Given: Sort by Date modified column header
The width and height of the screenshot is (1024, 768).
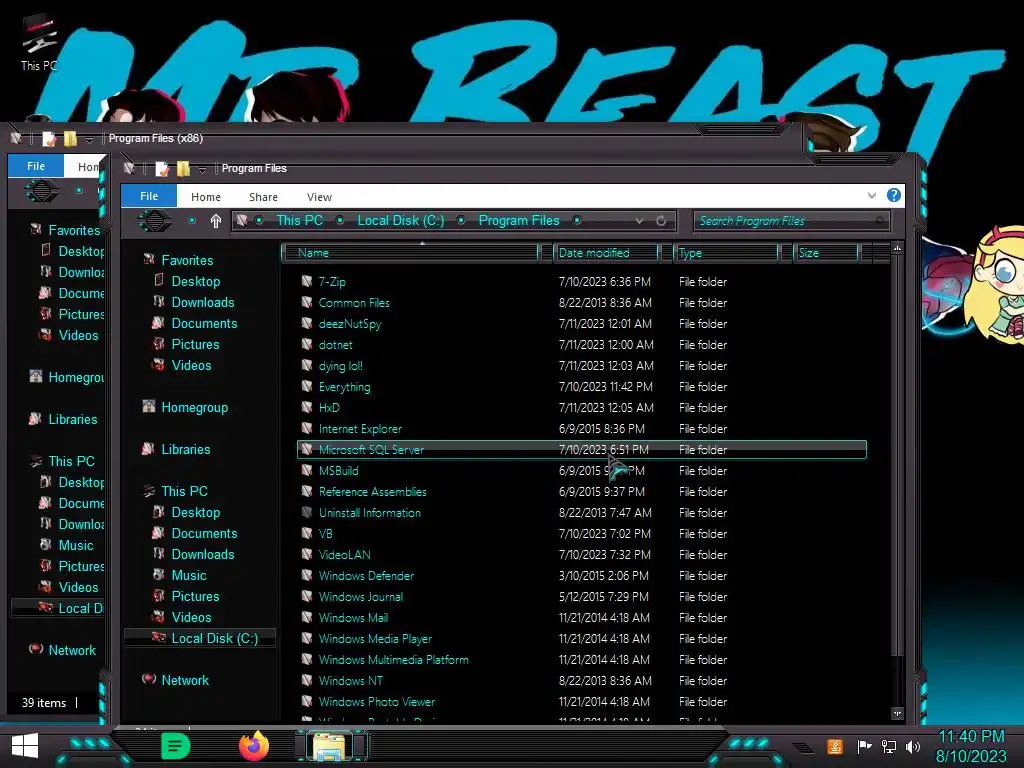Looking at the screenshot, I should tap(605, 253).
